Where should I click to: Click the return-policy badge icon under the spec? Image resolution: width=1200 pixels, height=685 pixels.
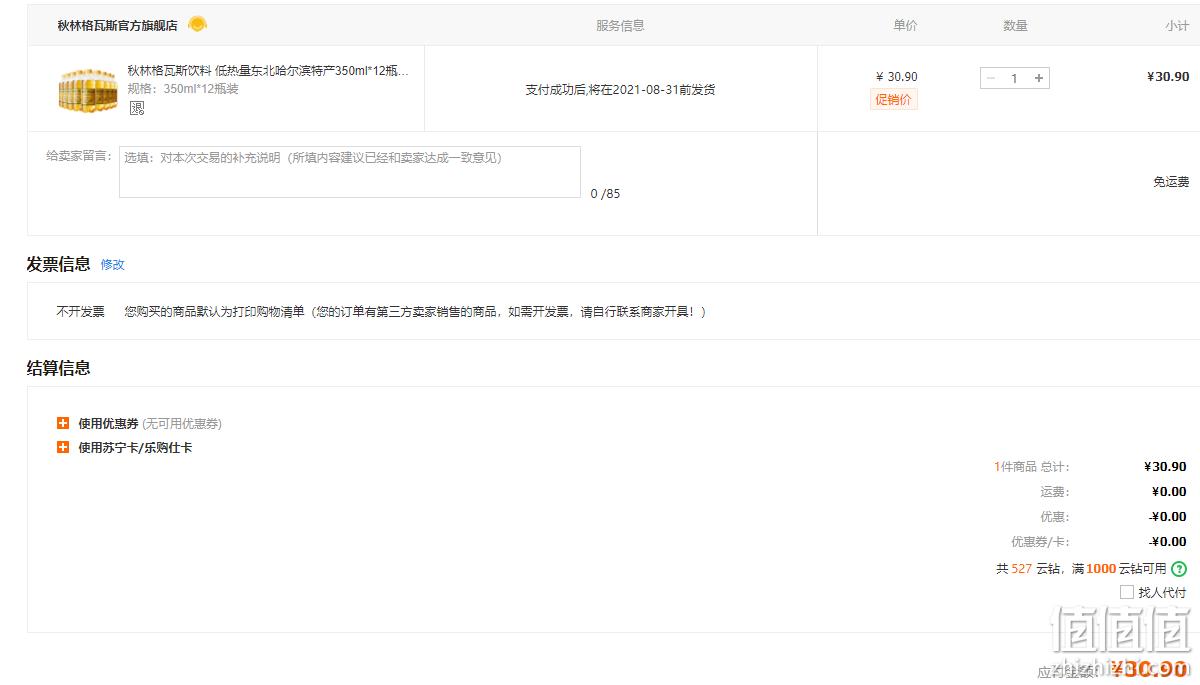tap(137, 108)
